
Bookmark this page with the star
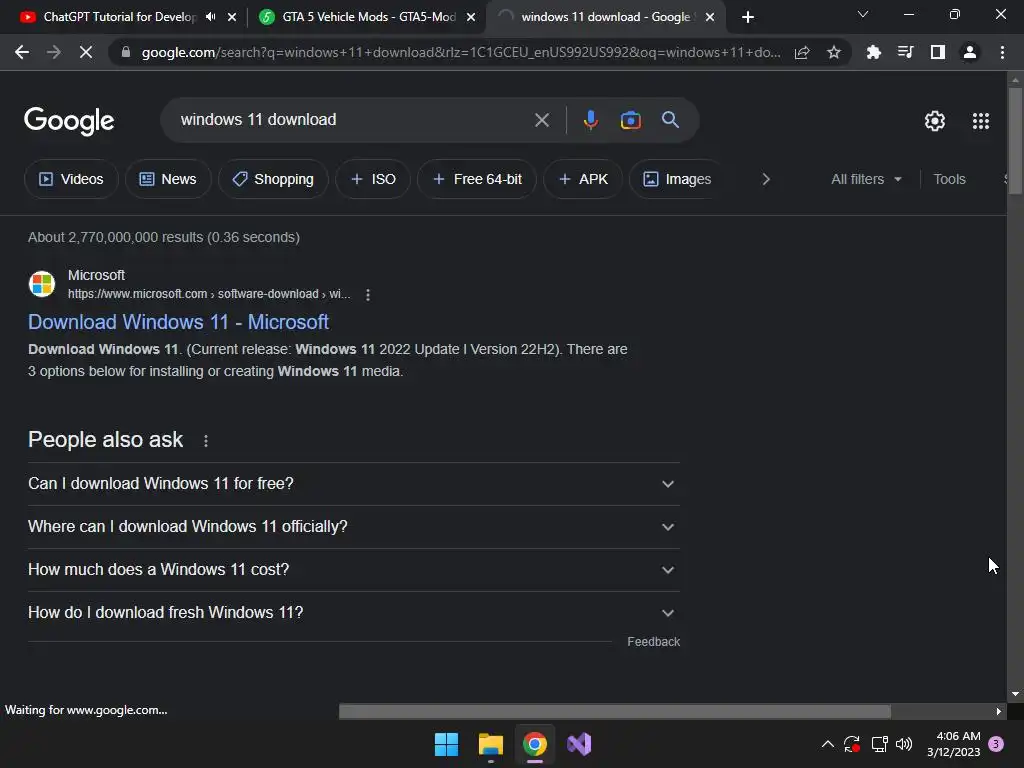[833, 52]
